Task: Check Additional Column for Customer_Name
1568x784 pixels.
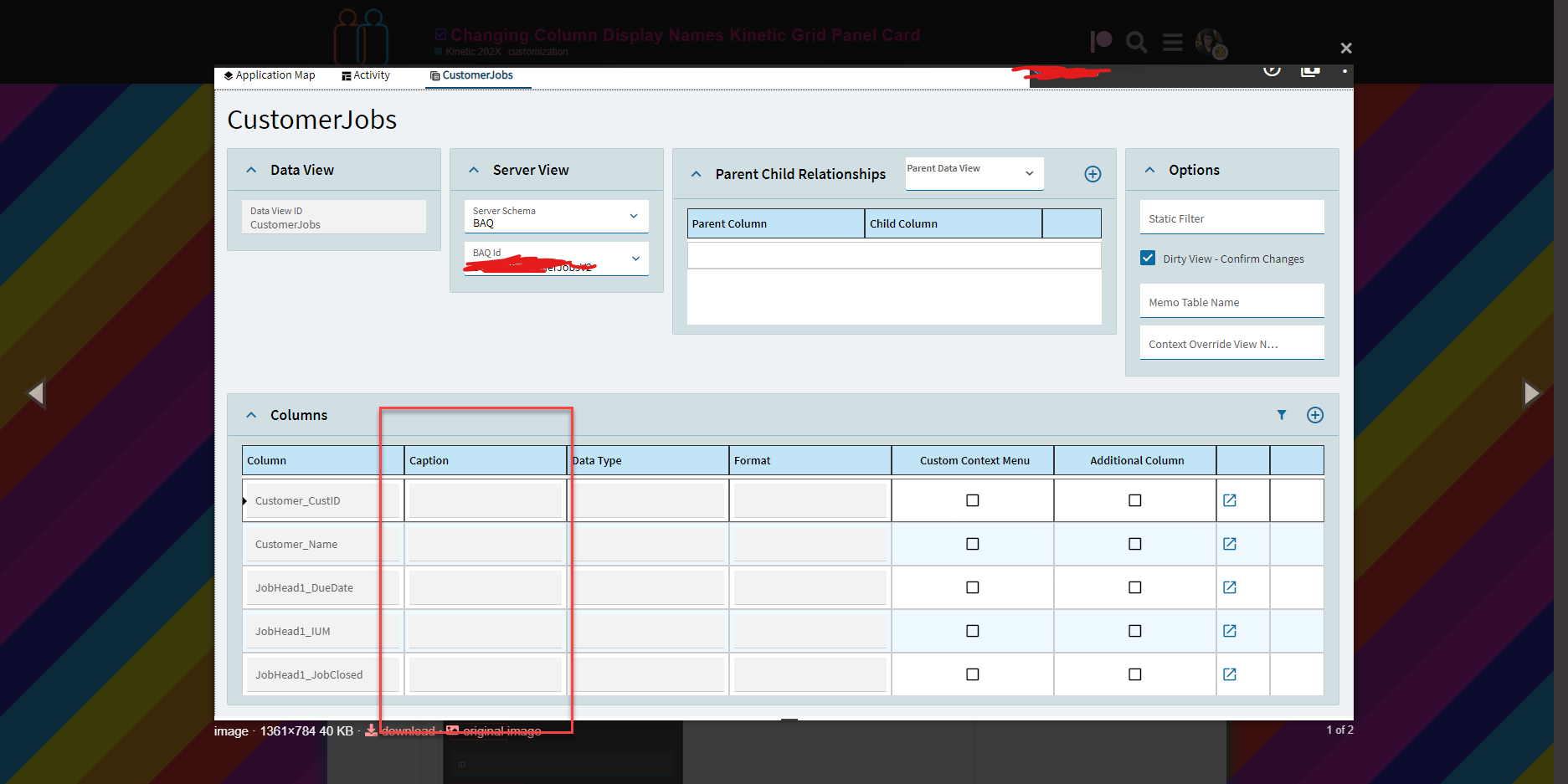Action: 1135,544
